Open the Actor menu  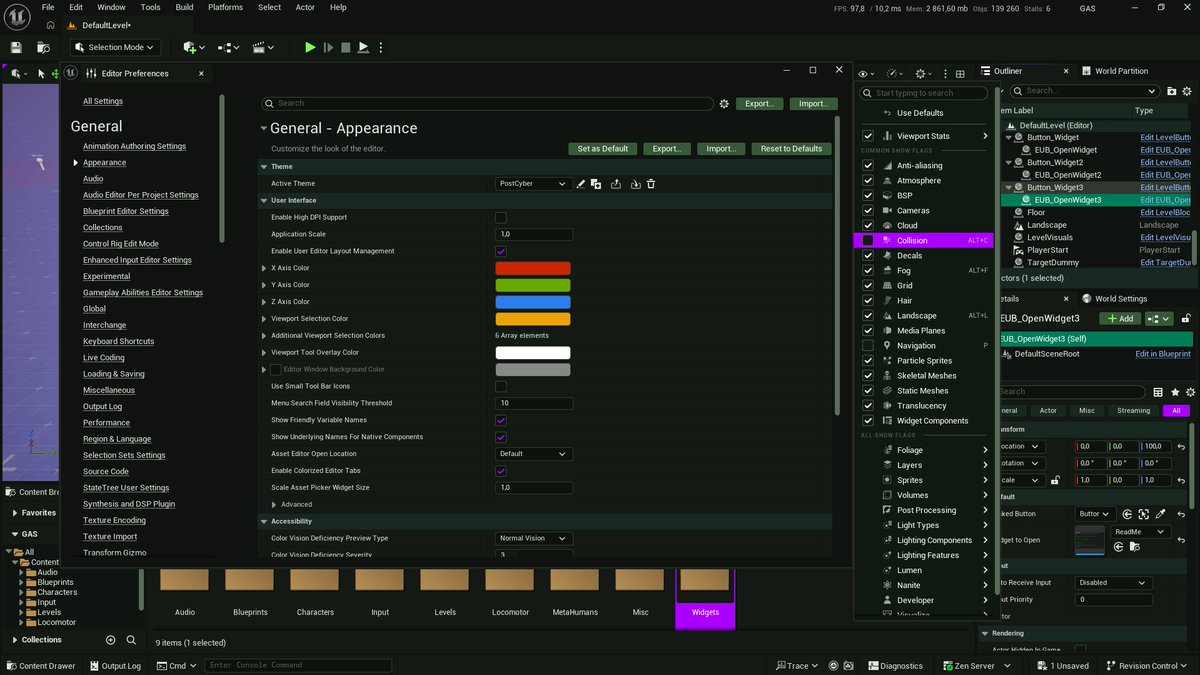tap(305, 7)
